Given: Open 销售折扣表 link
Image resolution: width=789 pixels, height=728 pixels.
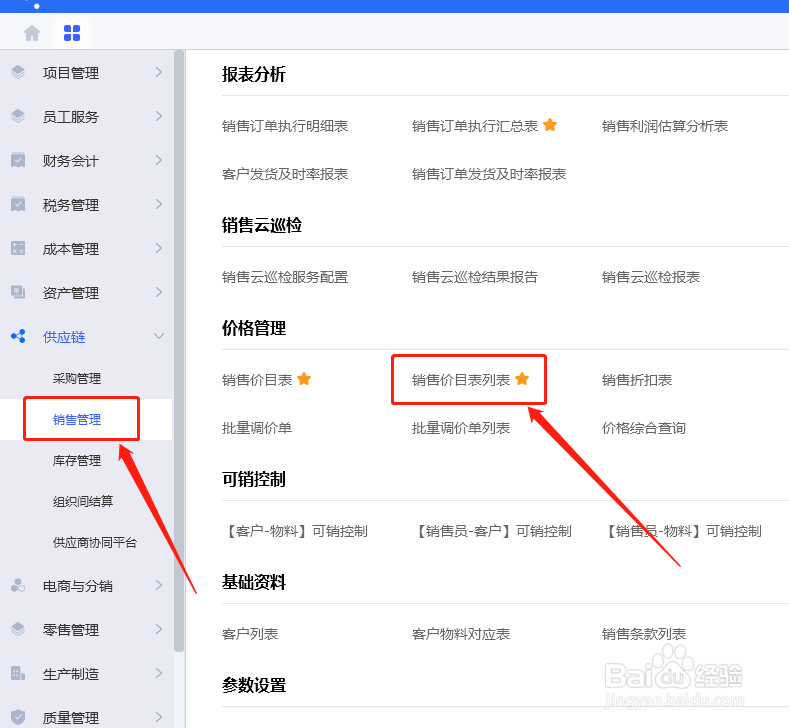Looking at the screenshot, I should [x=637, y=380].
